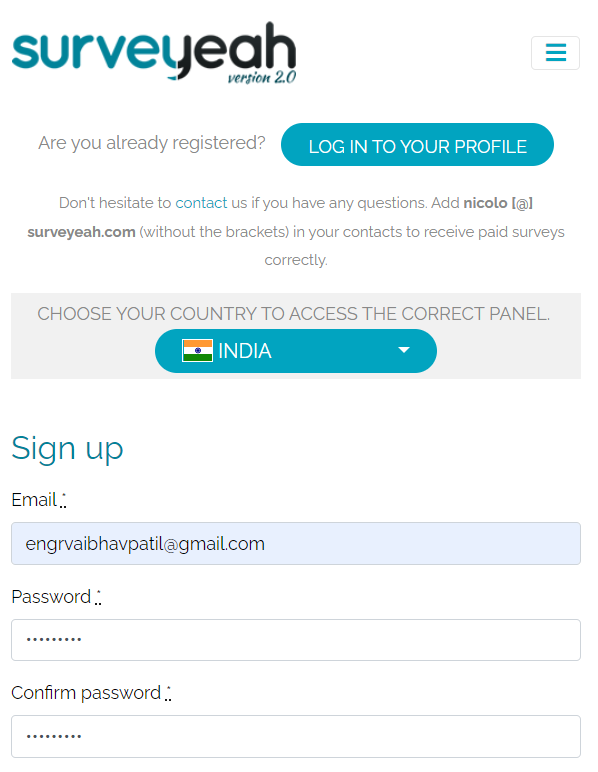598x772 pixels.
Task: Click the Email input field
Action: click(296, 544)
